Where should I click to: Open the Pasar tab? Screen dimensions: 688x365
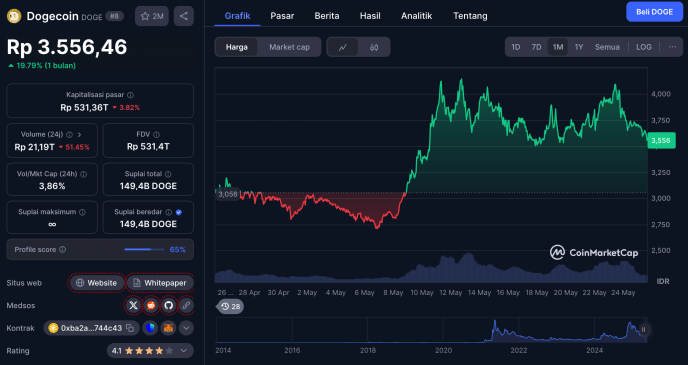click(x=282, y=16)
